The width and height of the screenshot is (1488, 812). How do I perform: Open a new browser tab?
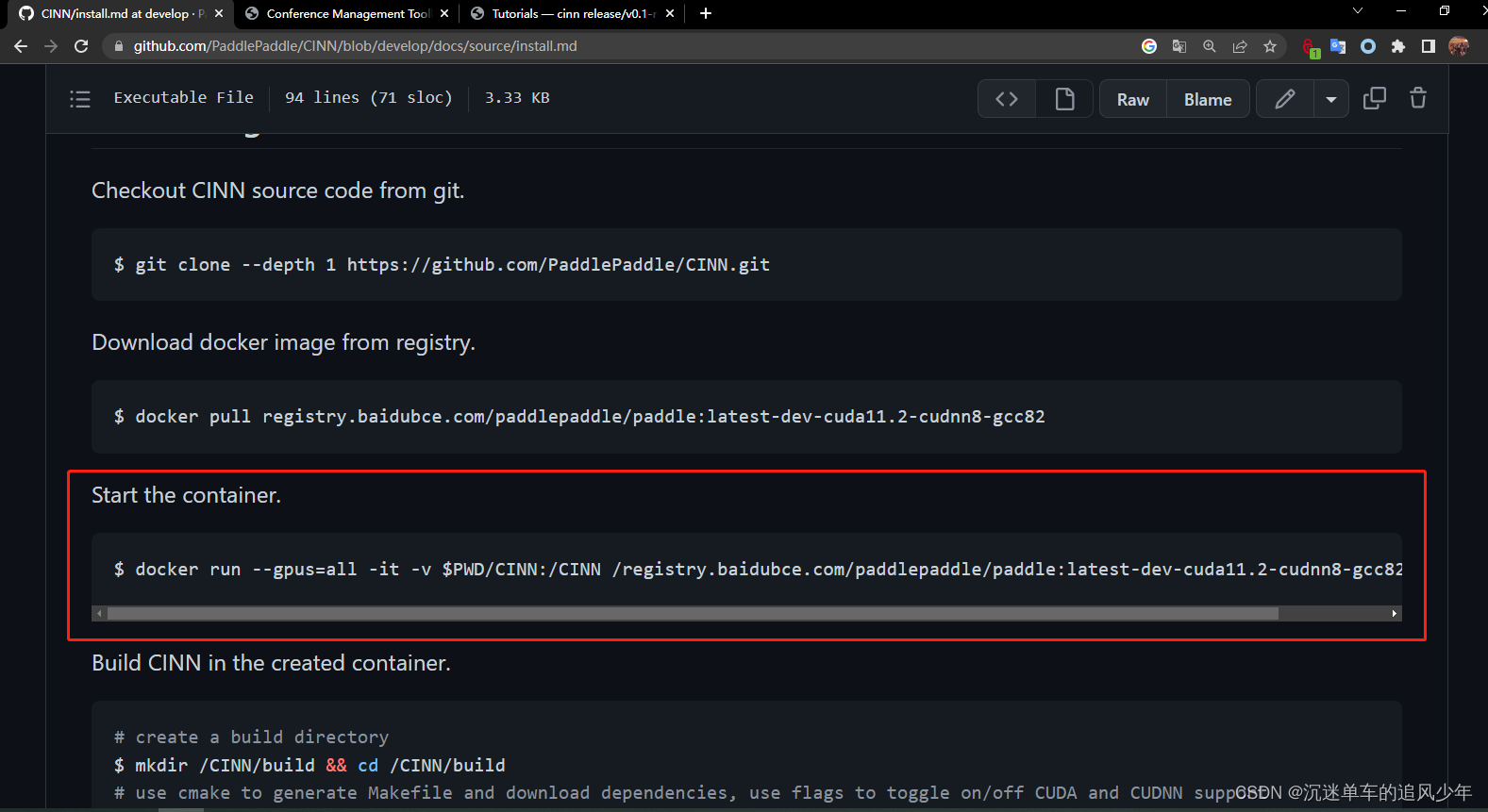(706, 14)
